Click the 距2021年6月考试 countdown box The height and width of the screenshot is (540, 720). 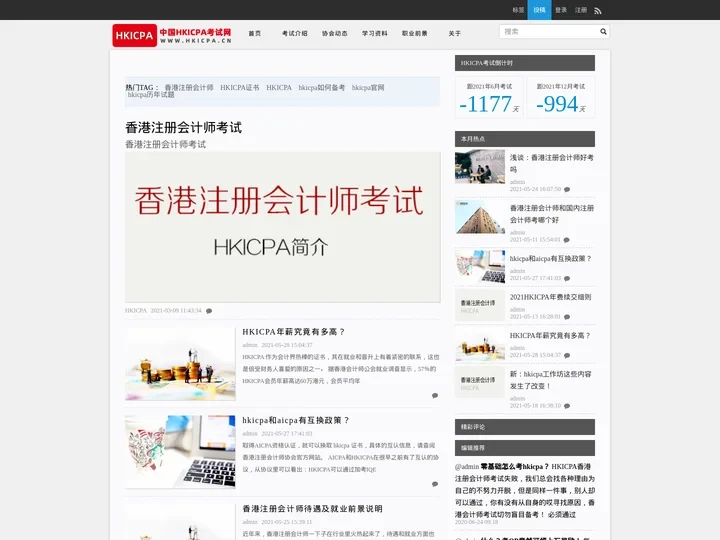tap(489, 97)
